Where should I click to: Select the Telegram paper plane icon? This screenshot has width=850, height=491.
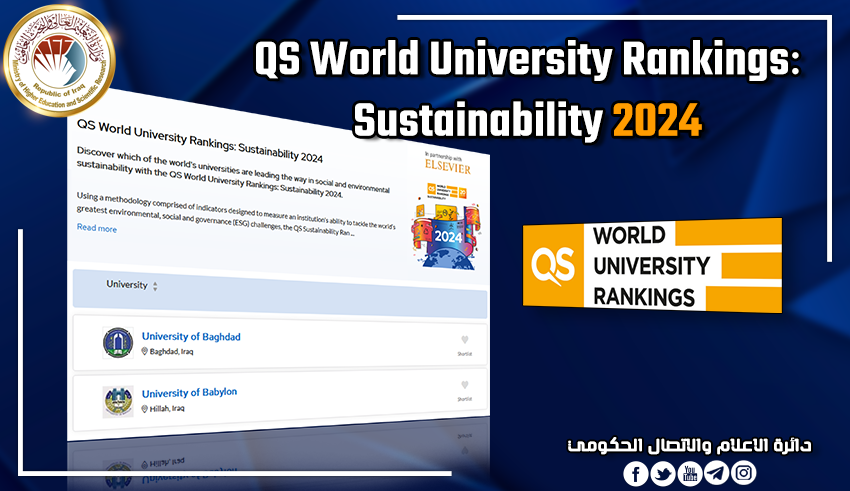tap(716, 473)
